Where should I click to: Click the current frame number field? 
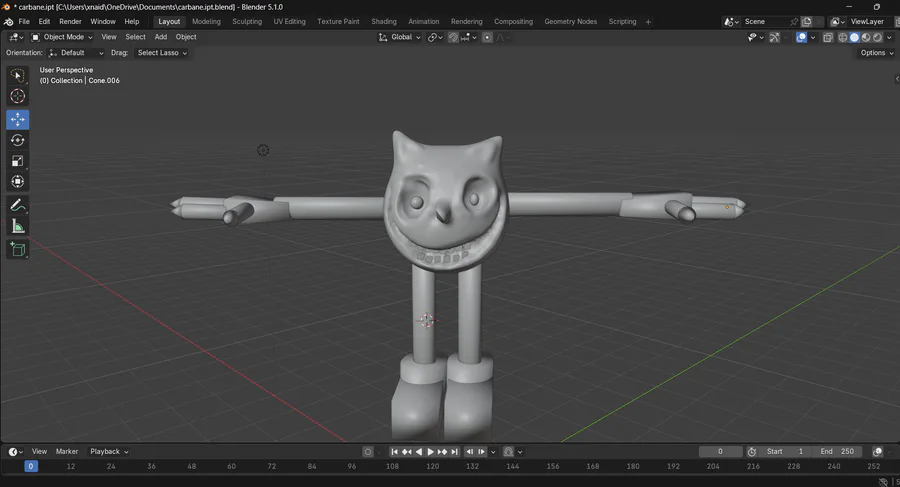click(x=720, y=452)
